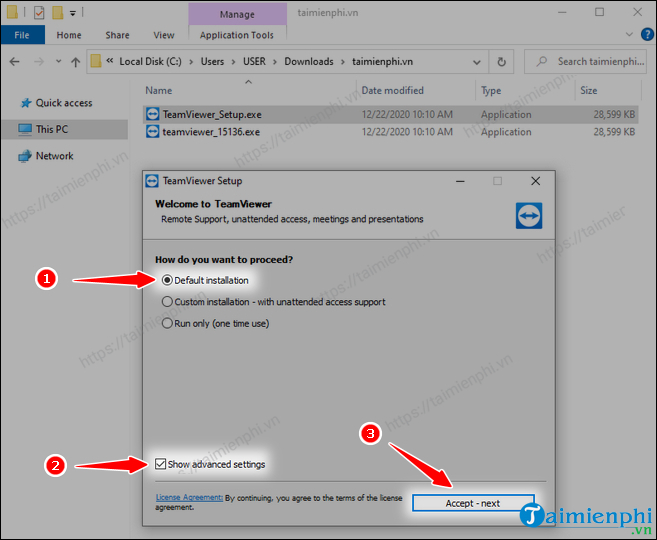
Task: Click the Search taimienphi search box
Action: coord(585,62)
